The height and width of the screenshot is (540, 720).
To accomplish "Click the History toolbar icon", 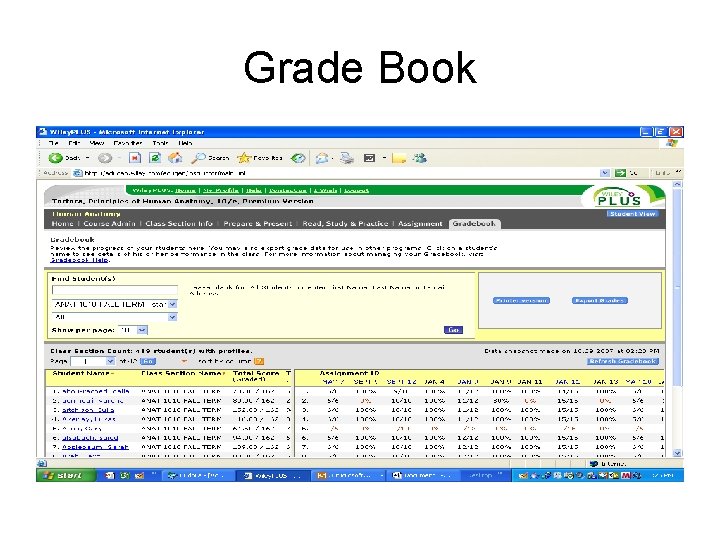I will point(298,158).
